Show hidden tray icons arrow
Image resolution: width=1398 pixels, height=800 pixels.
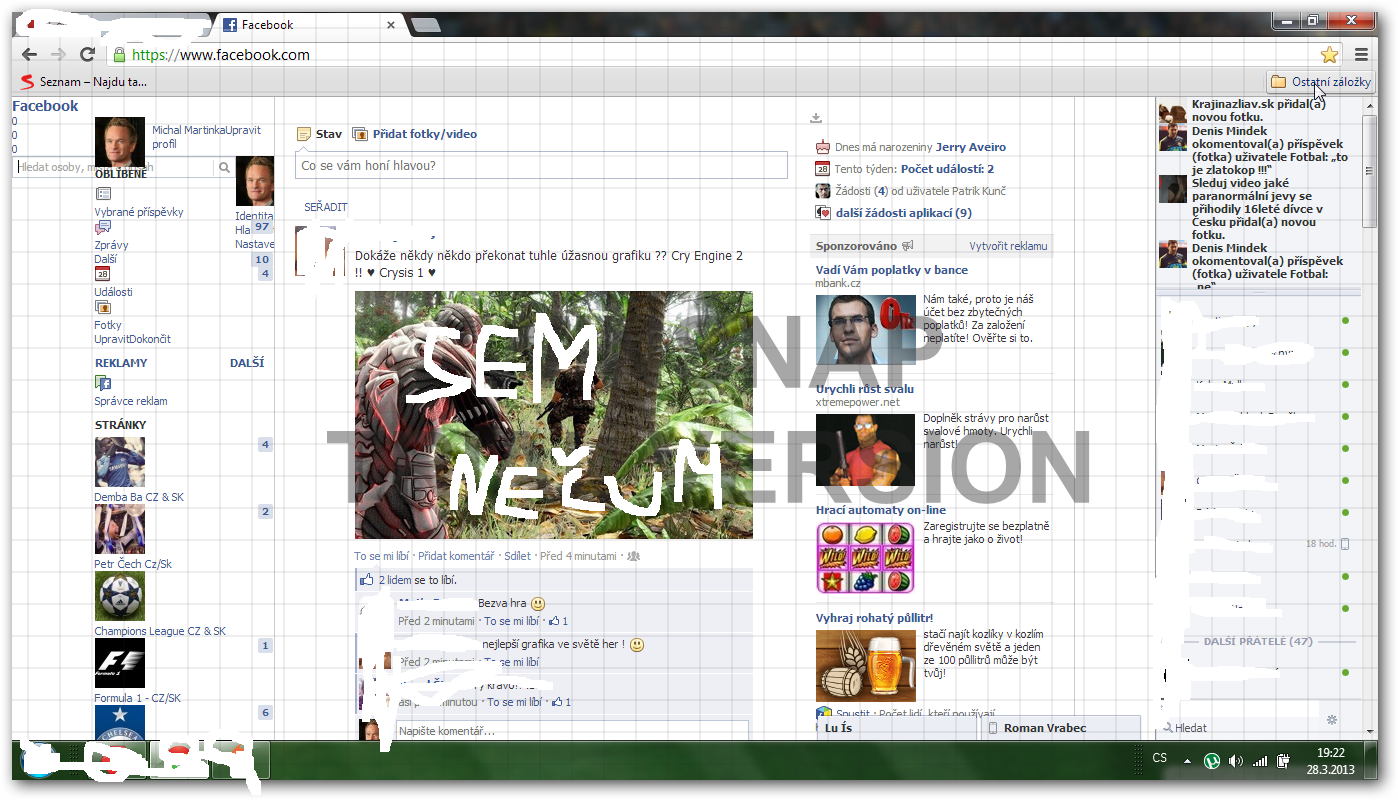(x=1187, y=762)
